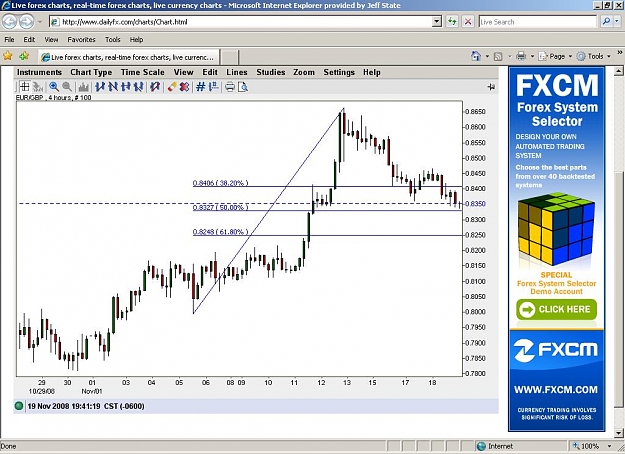Click the Forex System Selector ad heading
The height and width of the screenshot is (454, 625).
(x=557, y=114)
